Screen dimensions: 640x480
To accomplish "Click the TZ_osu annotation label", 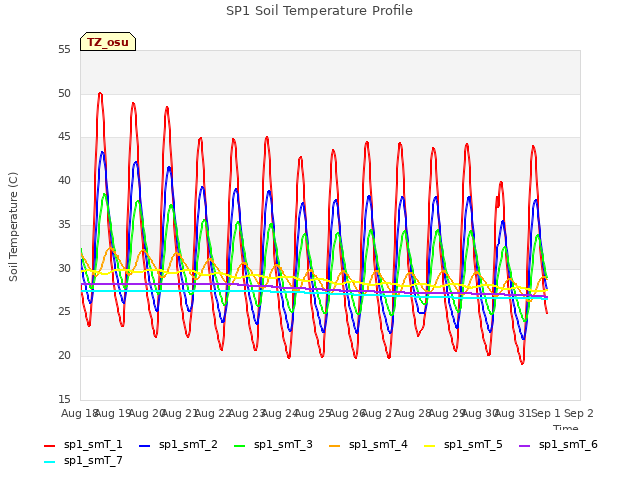I will click(x=108, y=42).
